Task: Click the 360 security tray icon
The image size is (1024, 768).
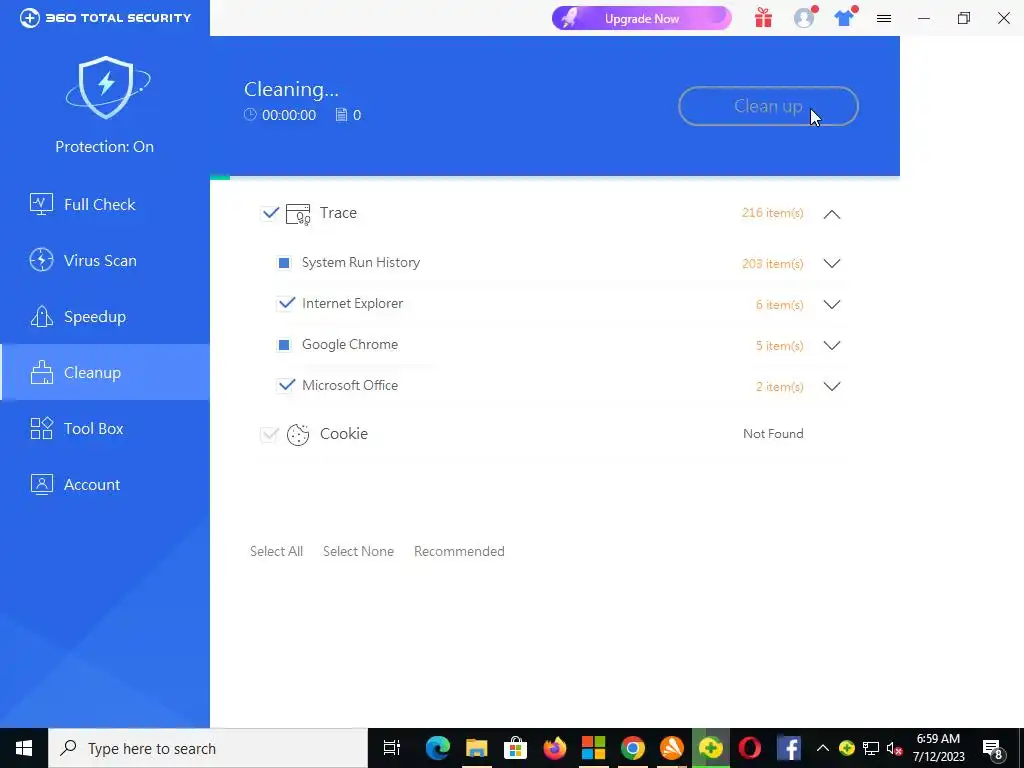Action: [x=846, y=748]
